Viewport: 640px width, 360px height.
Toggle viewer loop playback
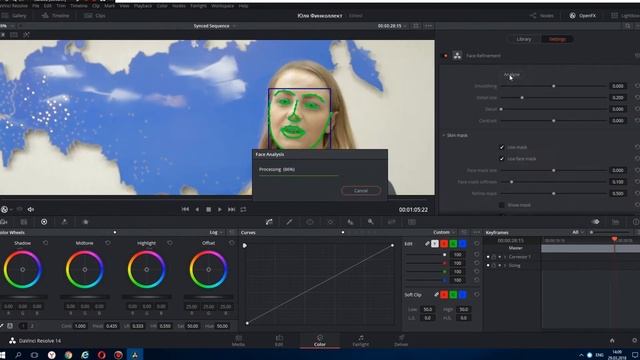pyautogui.click(x=243, y=209)
